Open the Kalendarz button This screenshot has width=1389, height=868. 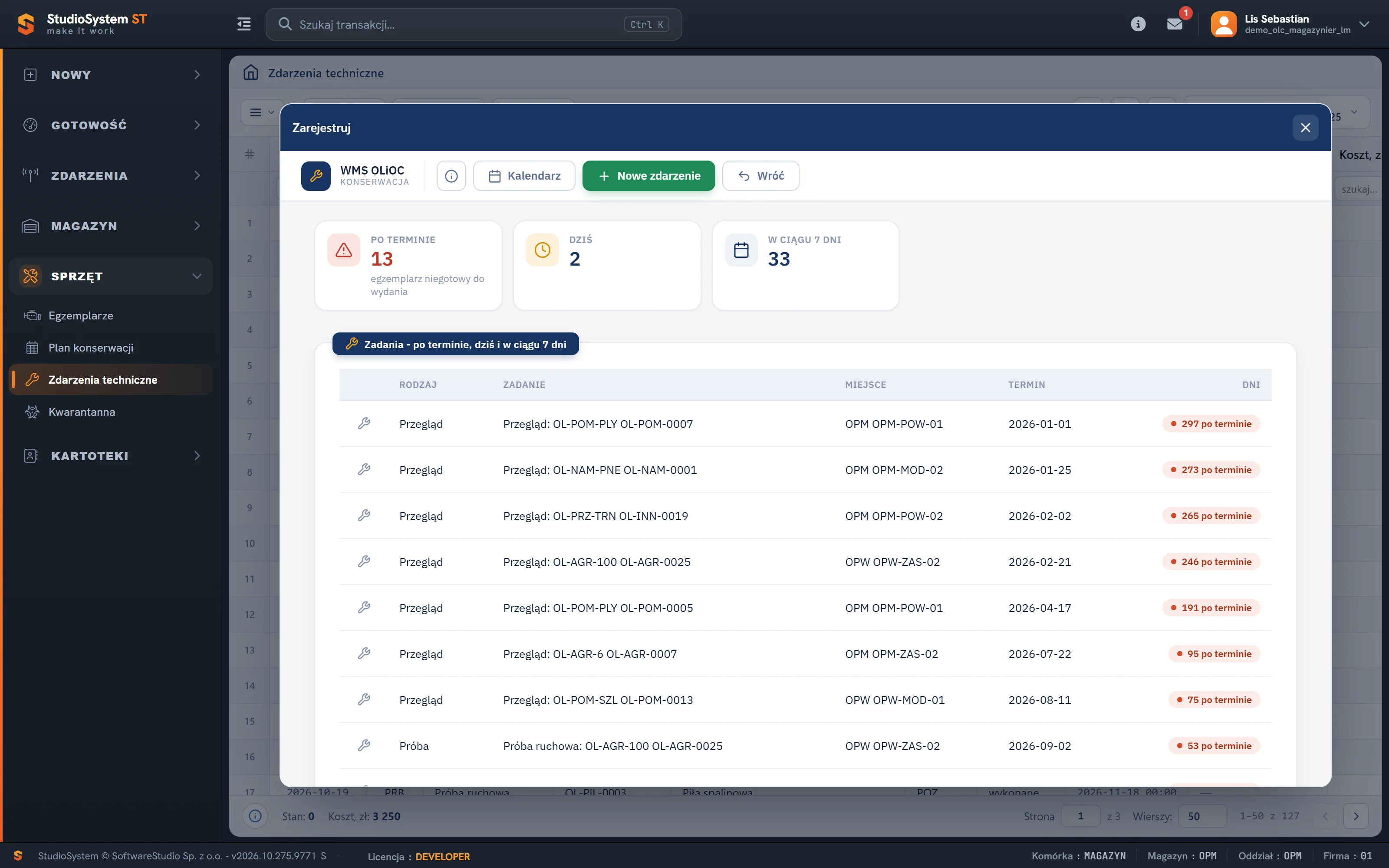(524, 176)
